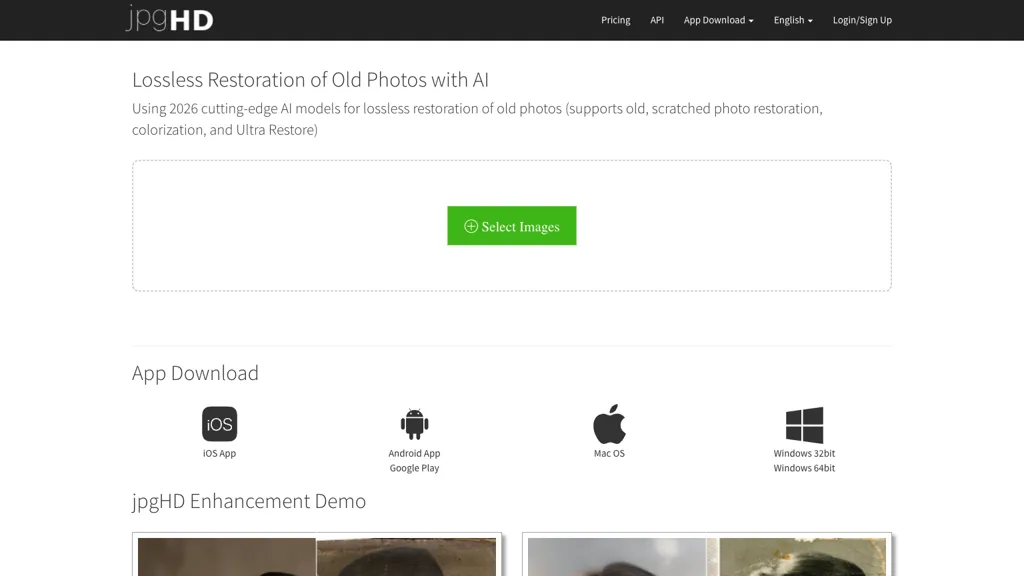This screenshot has width=1024, height=576.
Task: Click the plus icon inside Select Images
Action: [x=471, y=226]
